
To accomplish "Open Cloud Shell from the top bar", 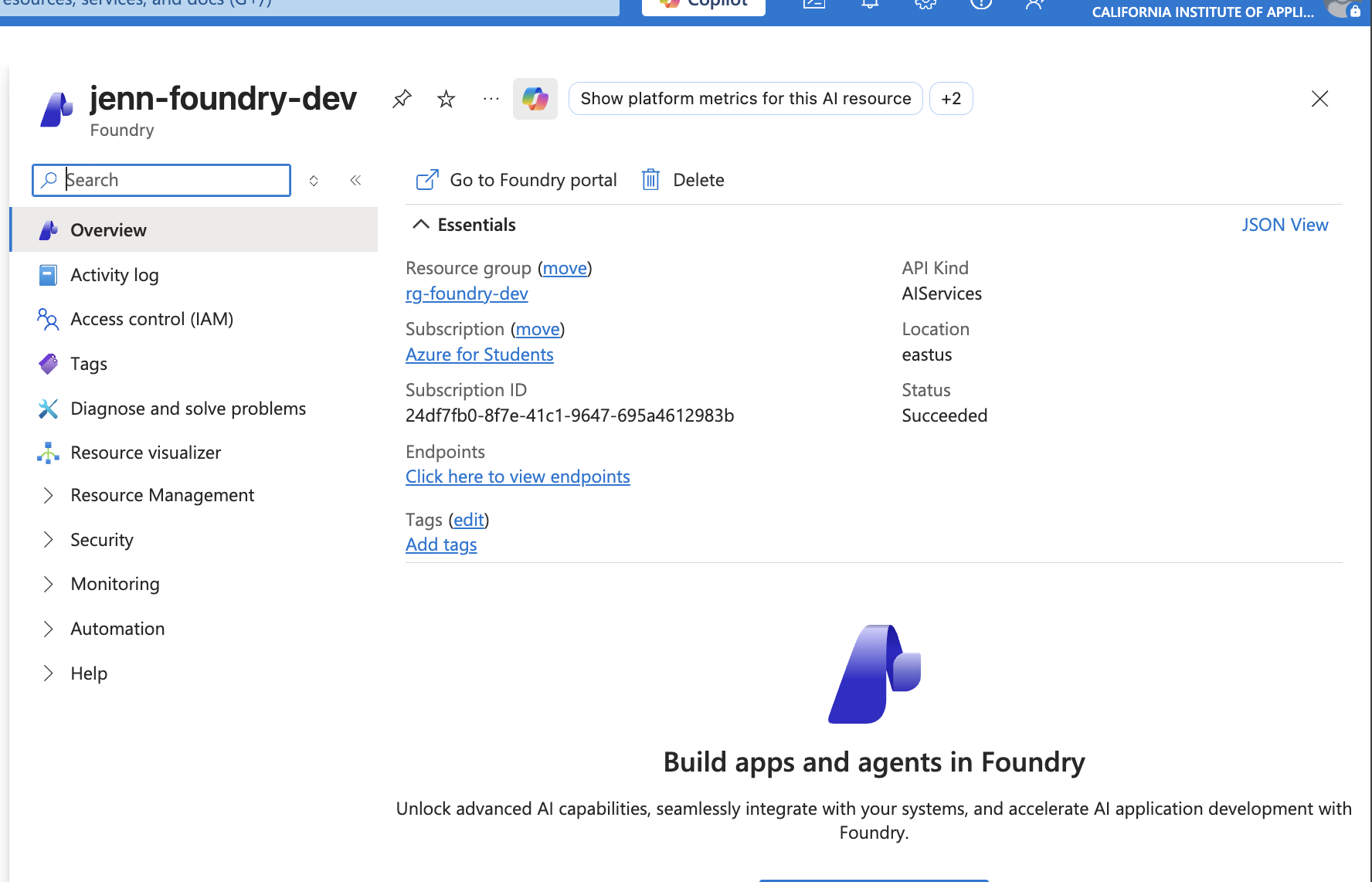I will (814, 4).
